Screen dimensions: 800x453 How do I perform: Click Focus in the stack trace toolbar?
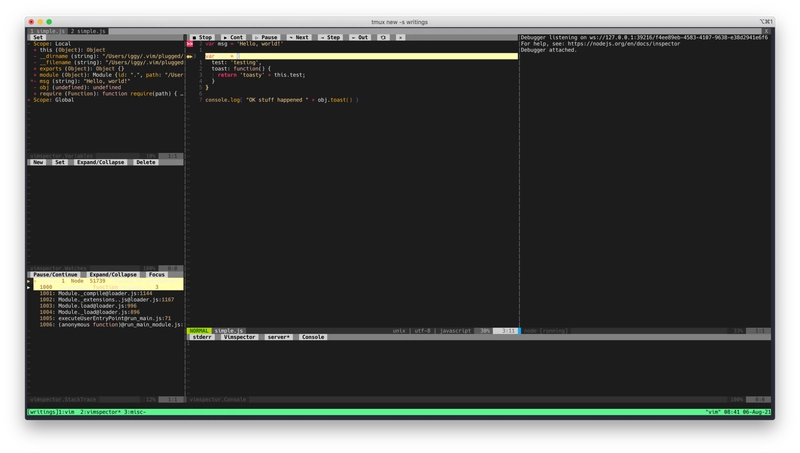[157, 274]
